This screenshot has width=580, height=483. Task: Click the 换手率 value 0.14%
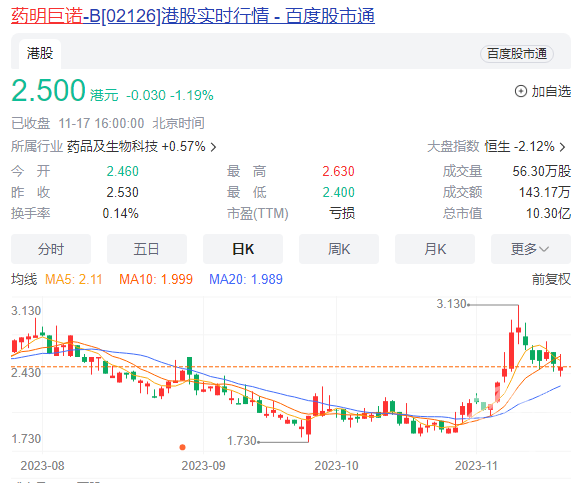pyautogui.click(x=121, y=213)
